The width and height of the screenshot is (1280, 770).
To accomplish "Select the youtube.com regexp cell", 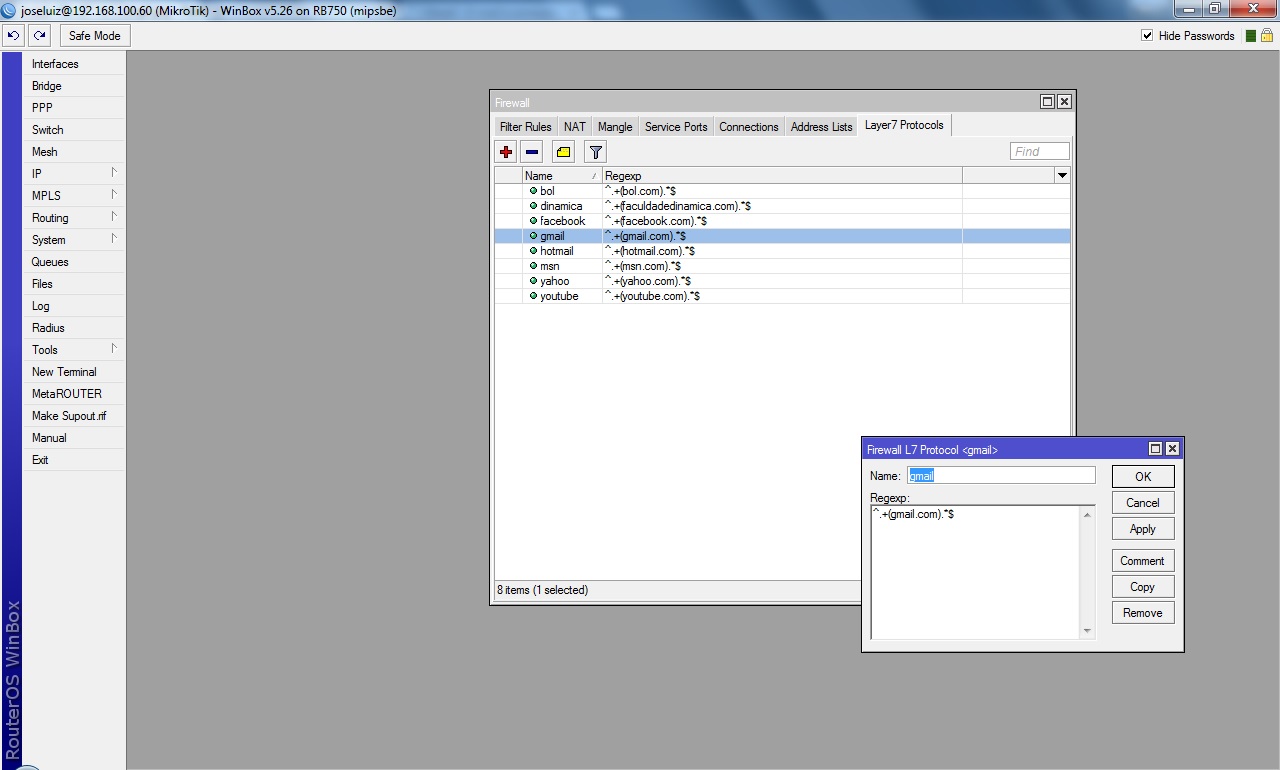I will point(782,296).
